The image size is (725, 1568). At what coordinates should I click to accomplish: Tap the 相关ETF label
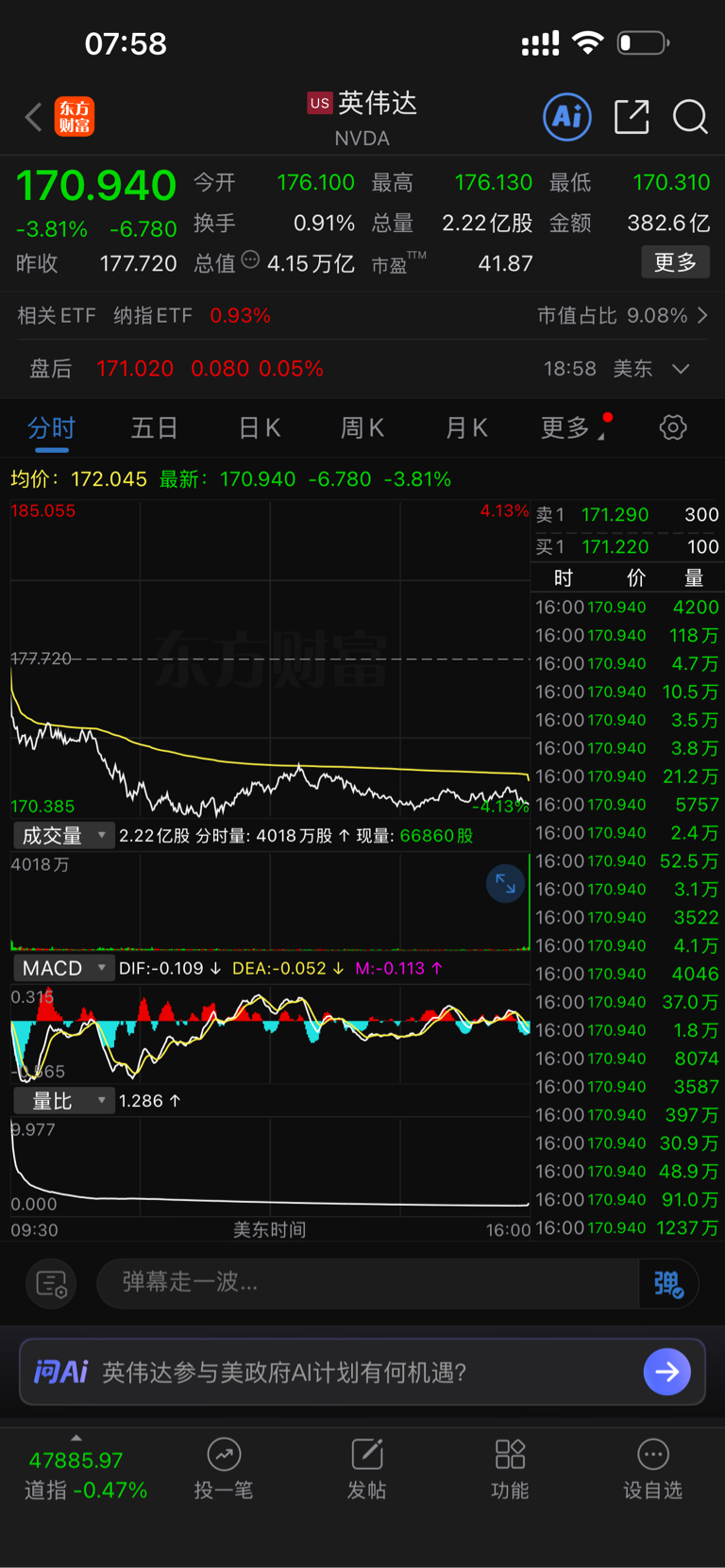57,315
